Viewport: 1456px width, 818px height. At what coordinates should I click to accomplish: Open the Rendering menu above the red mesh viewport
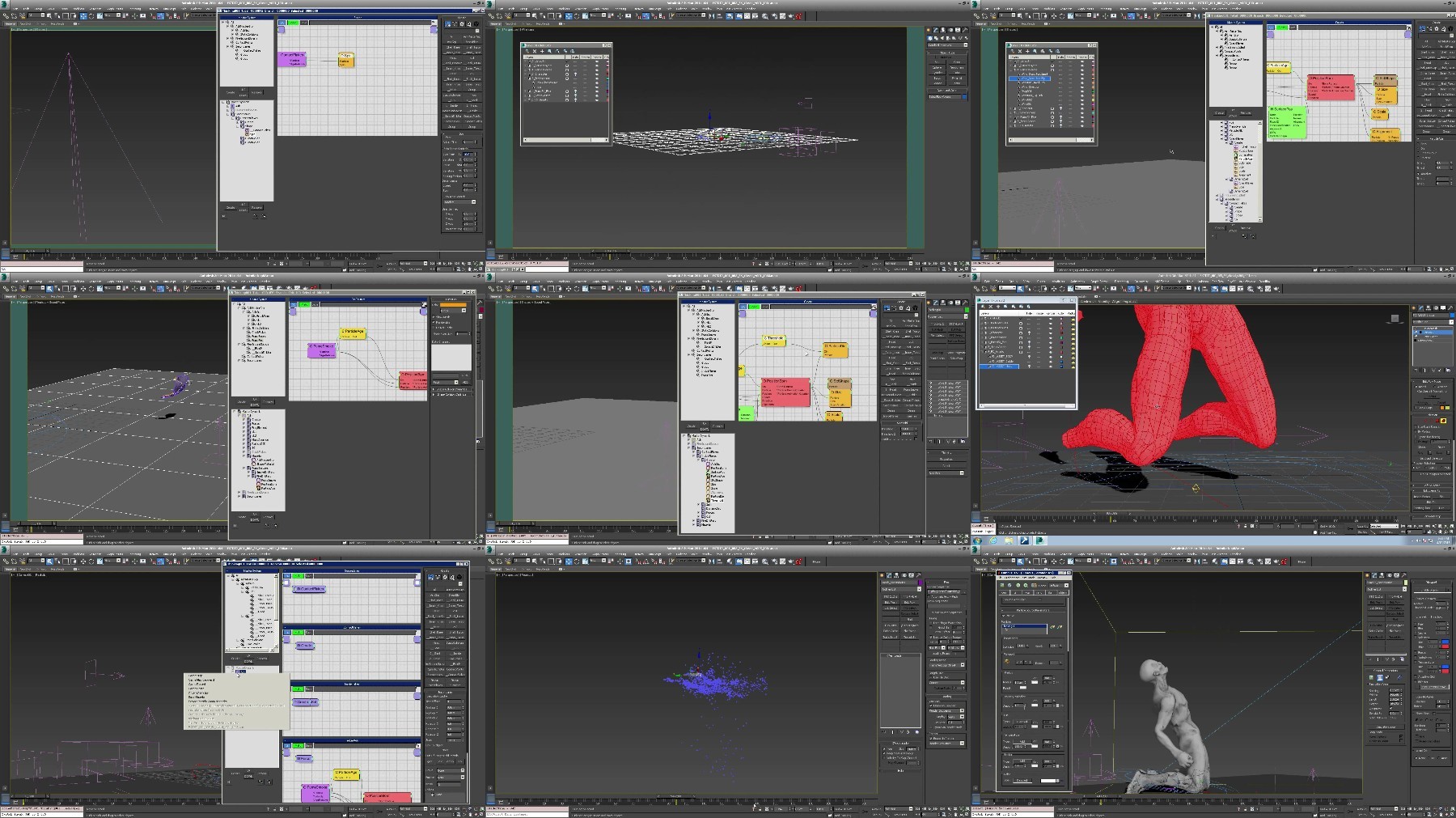[1120, 281]
